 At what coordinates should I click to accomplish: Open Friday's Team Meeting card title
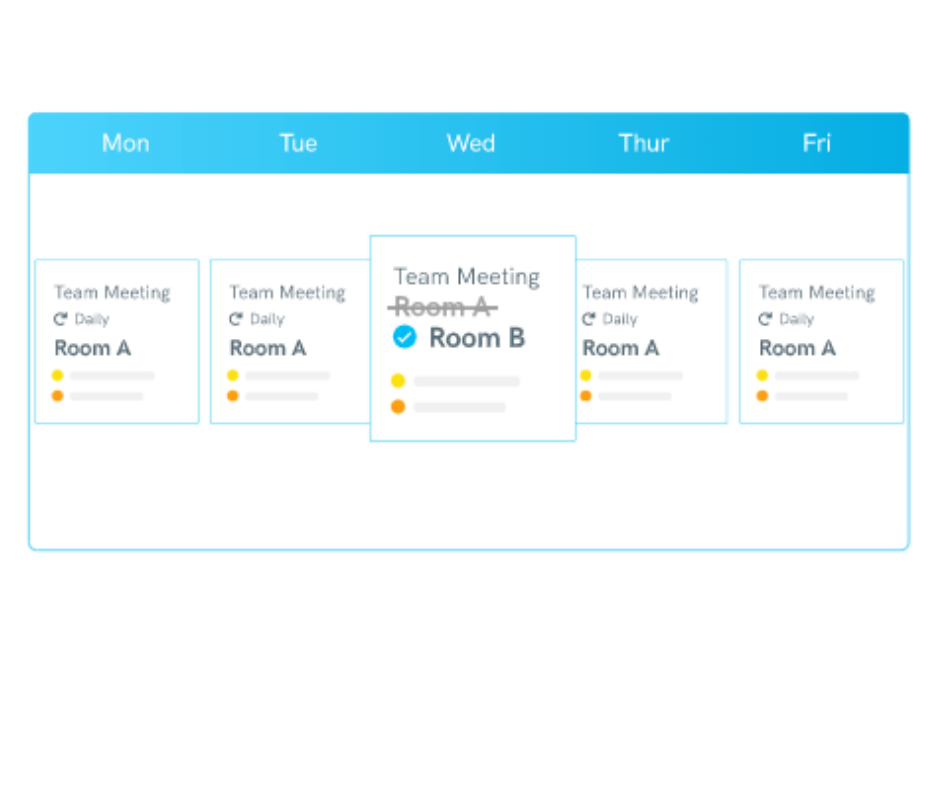[x=817, y=293]
